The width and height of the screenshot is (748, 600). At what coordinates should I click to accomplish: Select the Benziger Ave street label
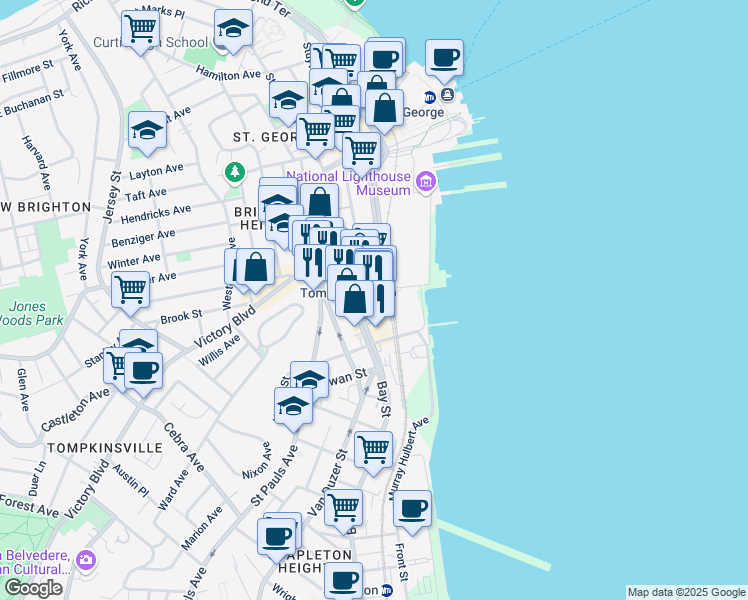click(143, 238)
